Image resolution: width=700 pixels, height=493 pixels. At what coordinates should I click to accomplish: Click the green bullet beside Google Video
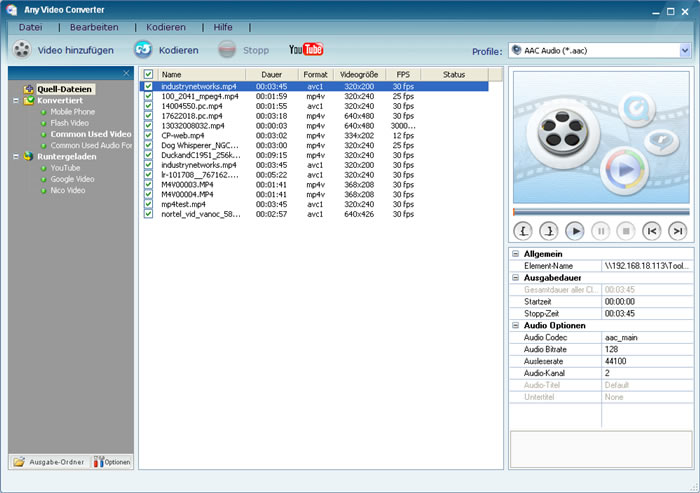43,180
